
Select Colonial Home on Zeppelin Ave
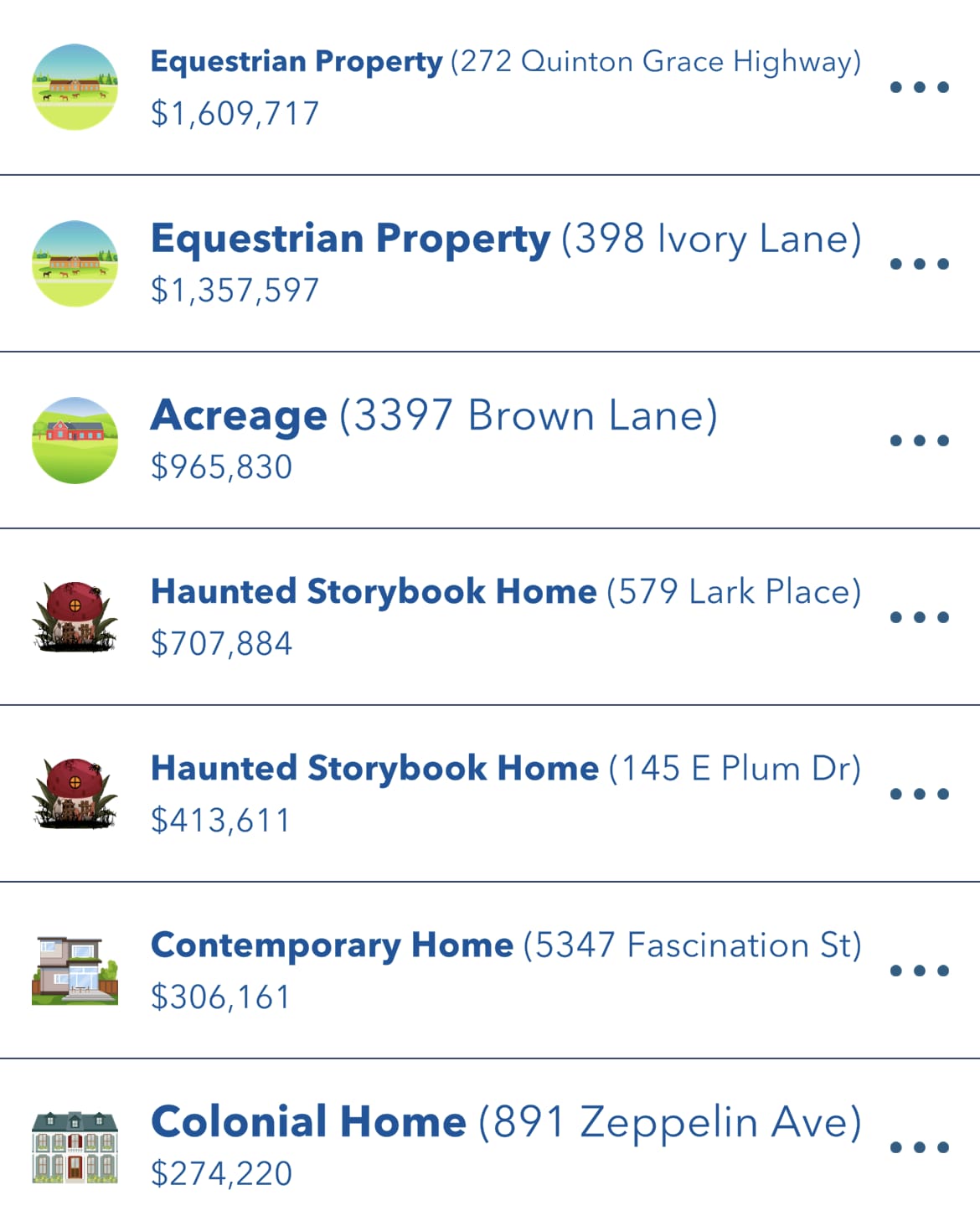(x=505, y=1122)
